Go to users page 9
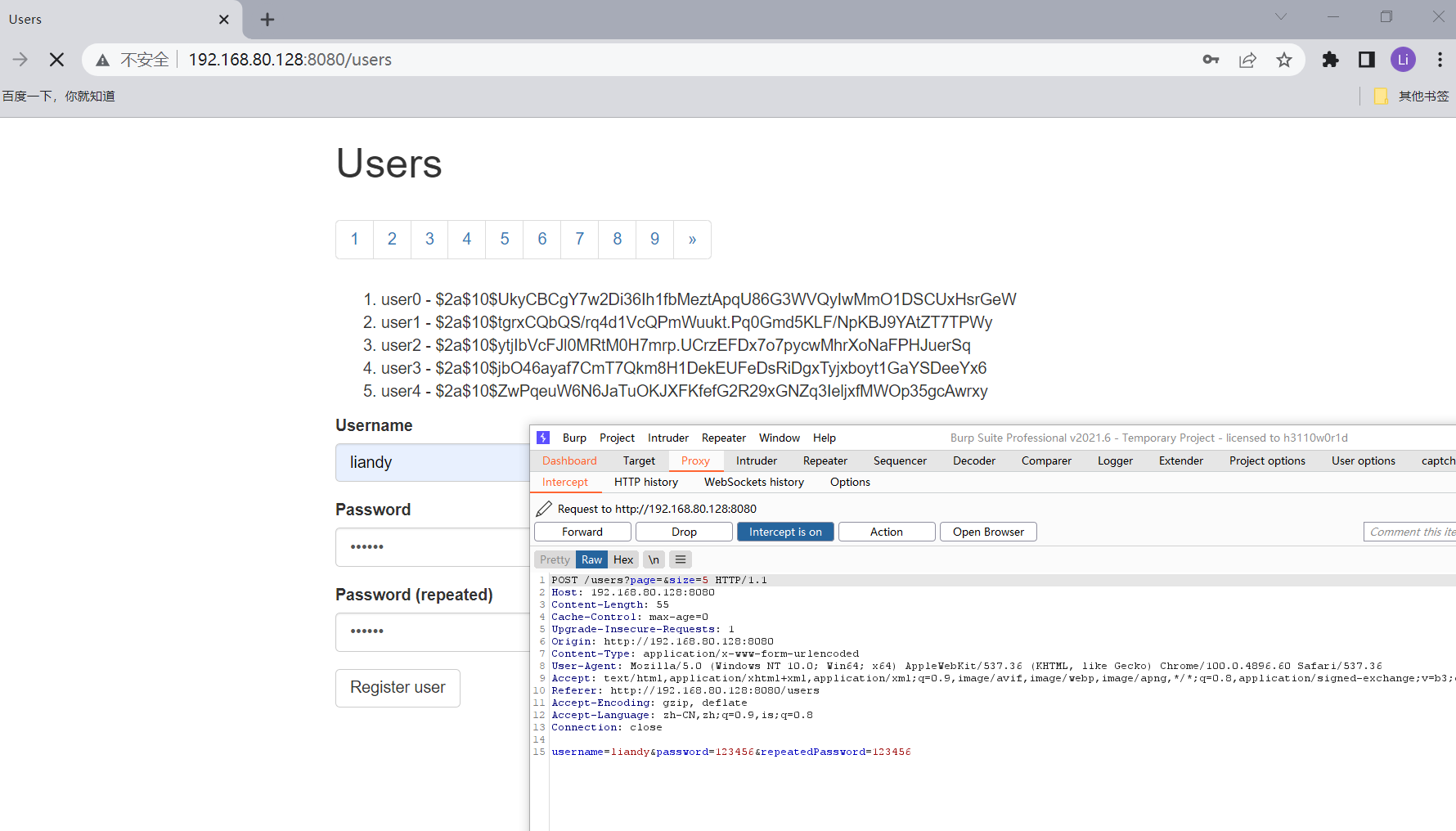Image resolution: width=1456 pixels, height=831 pixels. pos(655,239)
